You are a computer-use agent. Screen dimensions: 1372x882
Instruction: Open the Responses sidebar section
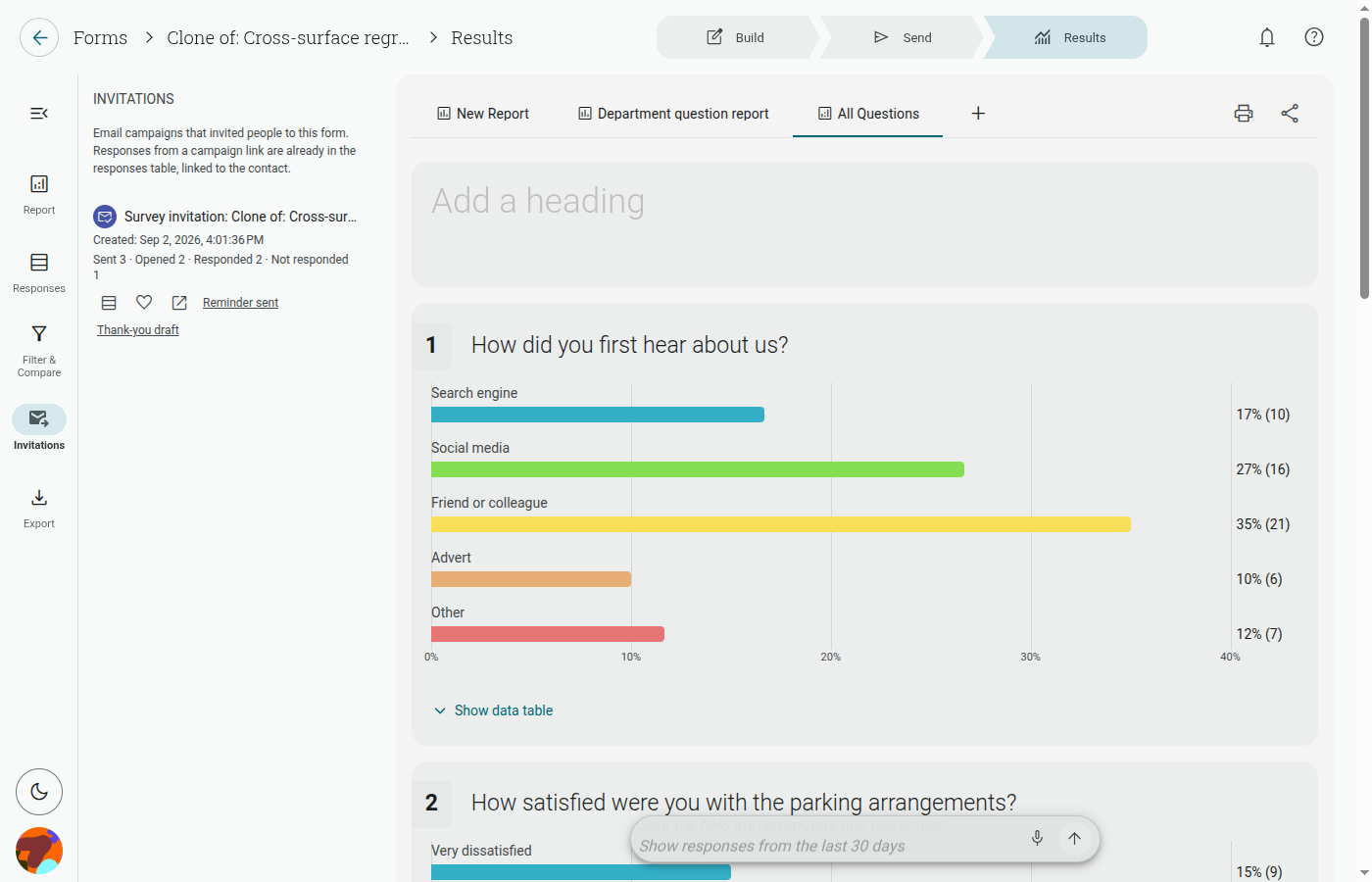pos(39,272)
